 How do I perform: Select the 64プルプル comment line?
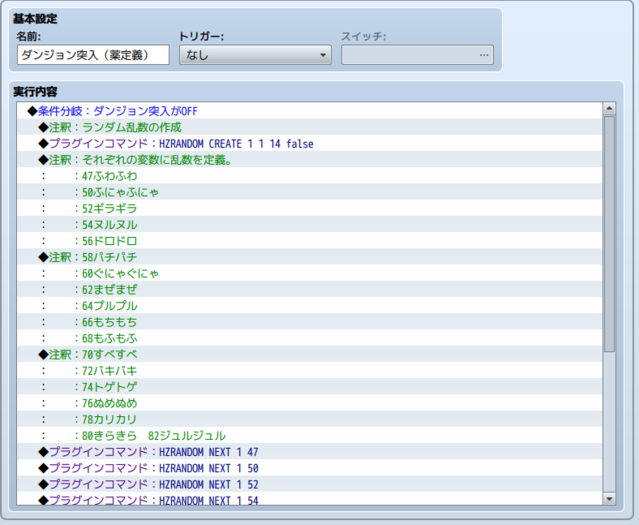point(309,306)
